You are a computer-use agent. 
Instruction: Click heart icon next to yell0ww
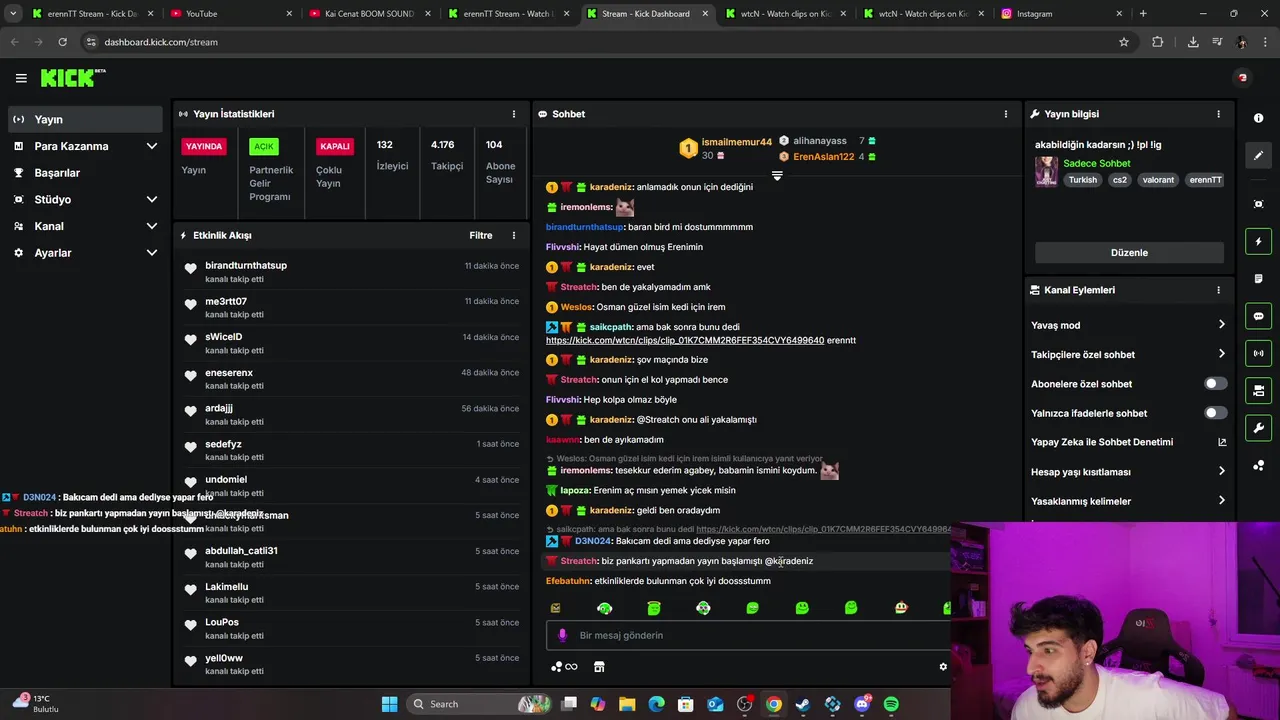(x=190, y=660)
